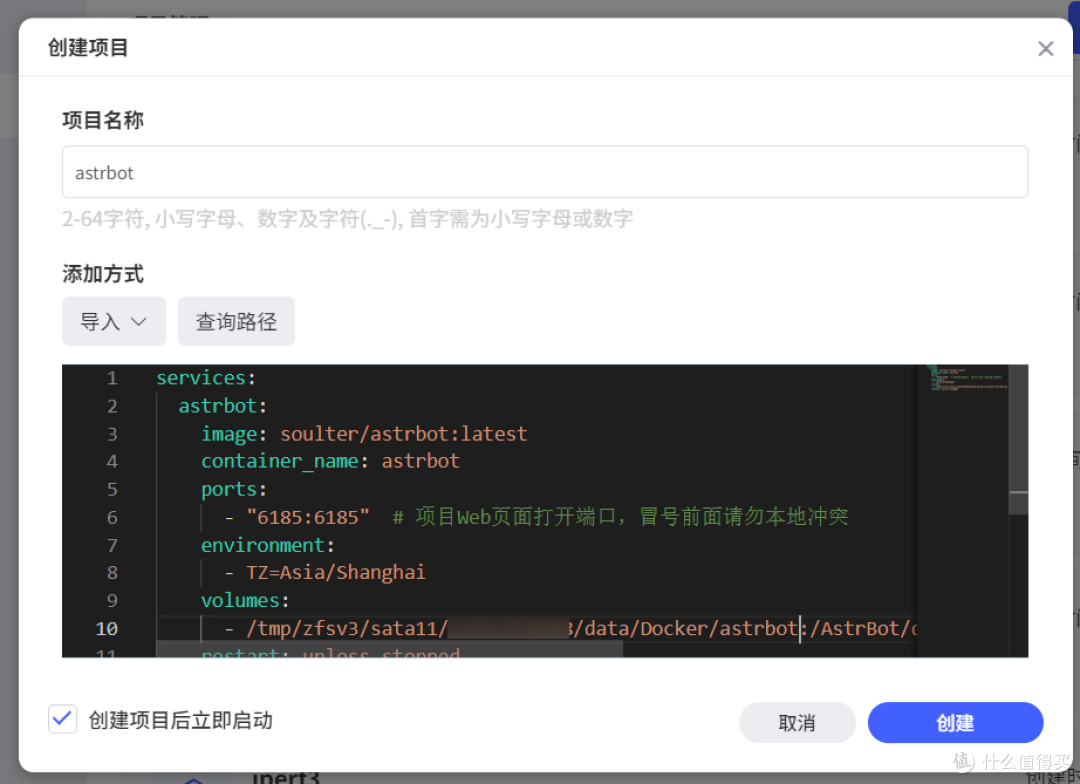This screenshot has height=784, width=1080.
Task: Close the 创建项目 dialog with the X icon
Action: coord(1046,48)
